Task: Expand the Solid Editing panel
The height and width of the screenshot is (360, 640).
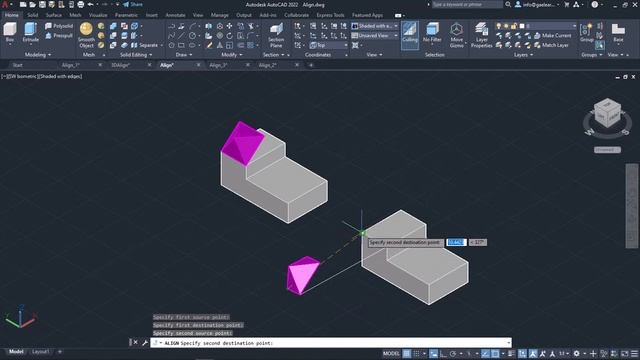Action: coord(136,55)
